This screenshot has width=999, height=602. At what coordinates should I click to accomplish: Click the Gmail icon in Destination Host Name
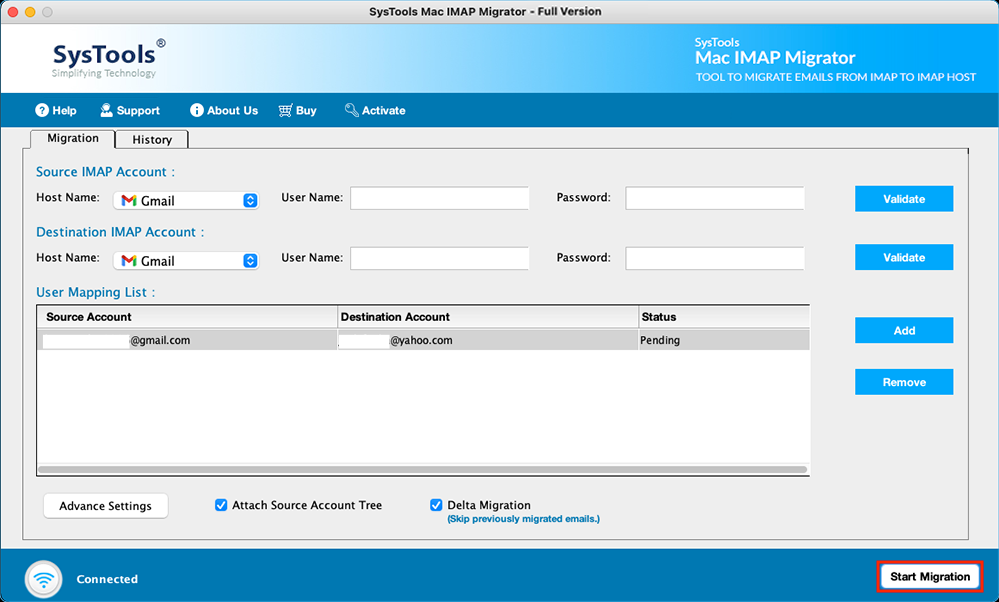(129, 261)
